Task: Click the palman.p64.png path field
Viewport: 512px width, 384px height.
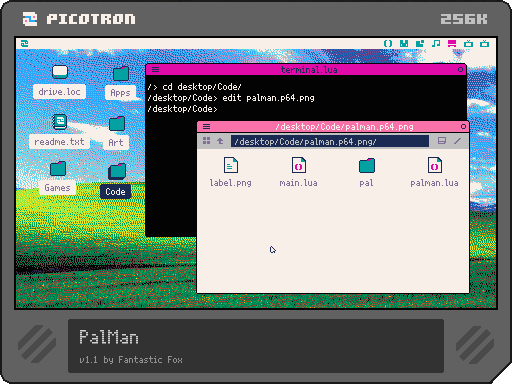Action: coord(330,141)
